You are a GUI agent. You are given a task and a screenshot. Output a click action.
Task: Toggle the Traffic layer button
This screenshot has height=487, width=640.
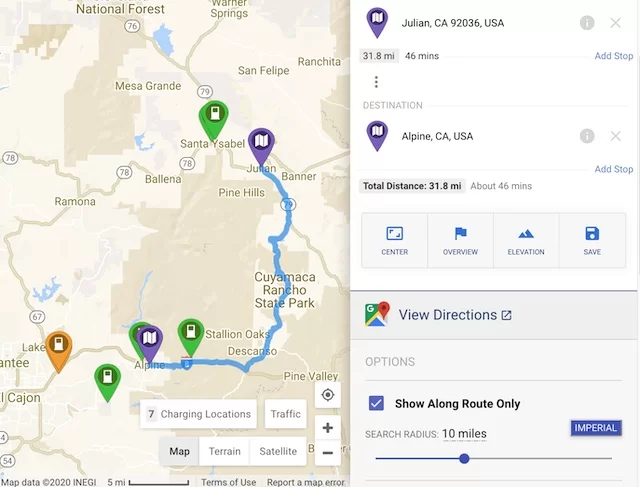[286, 414]
